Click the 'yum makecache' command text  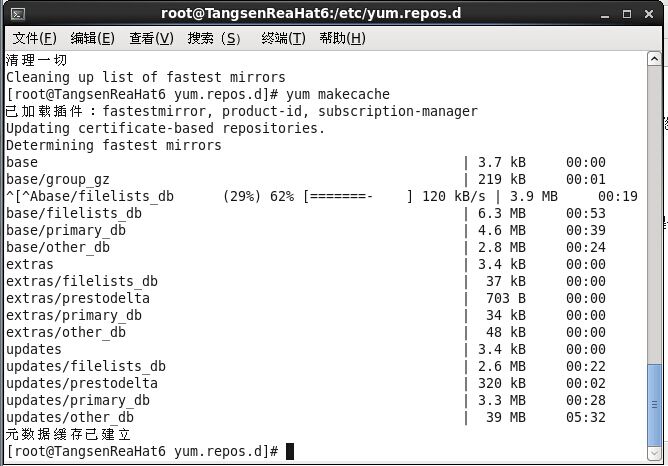click(x=340, y=94)
